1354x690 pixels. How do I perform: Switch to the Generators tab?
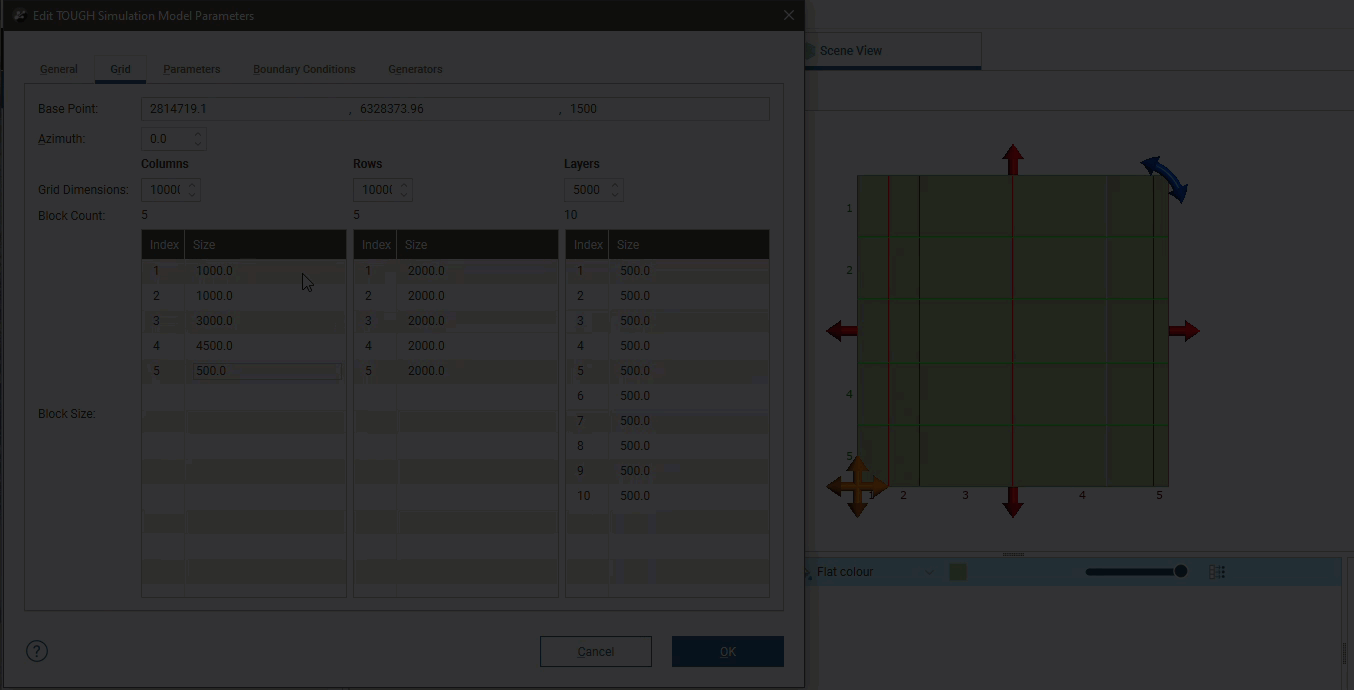click(415, 69)
